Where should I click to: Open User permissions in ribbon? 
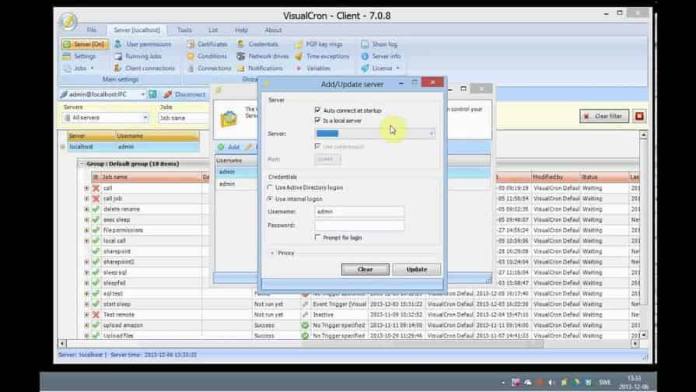(x=142, y=44)
